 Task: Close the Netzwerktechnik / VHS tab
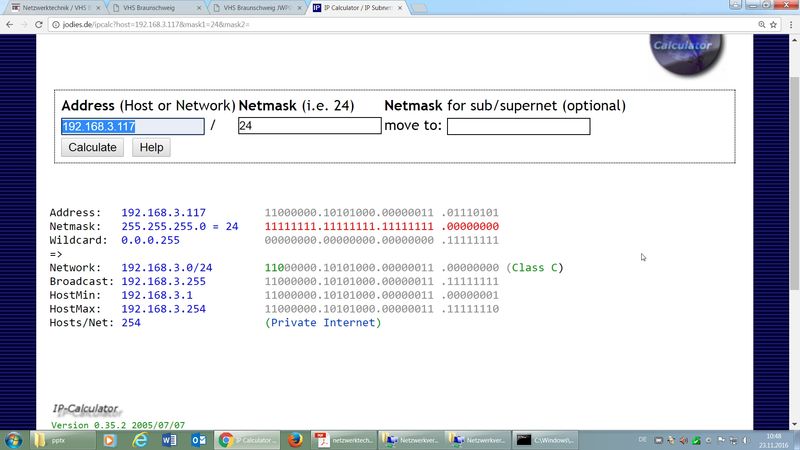coord(98,8)
